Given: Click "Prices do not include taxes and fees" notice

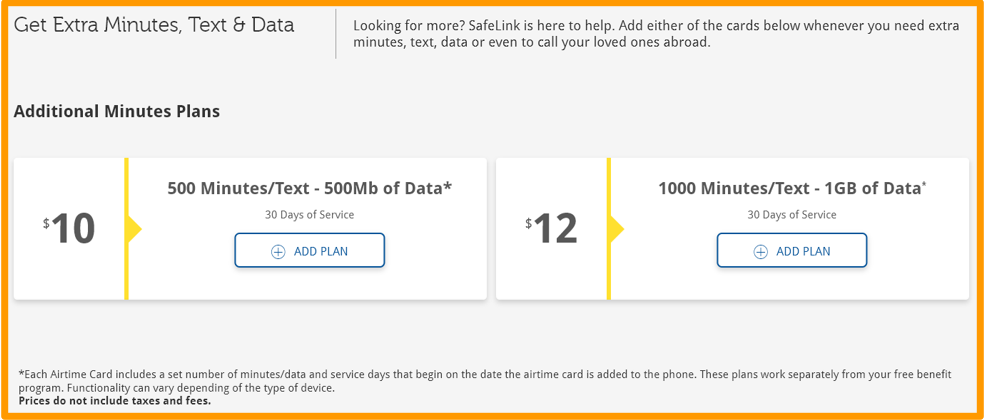Looking at the screenshot, I should 115,401.
